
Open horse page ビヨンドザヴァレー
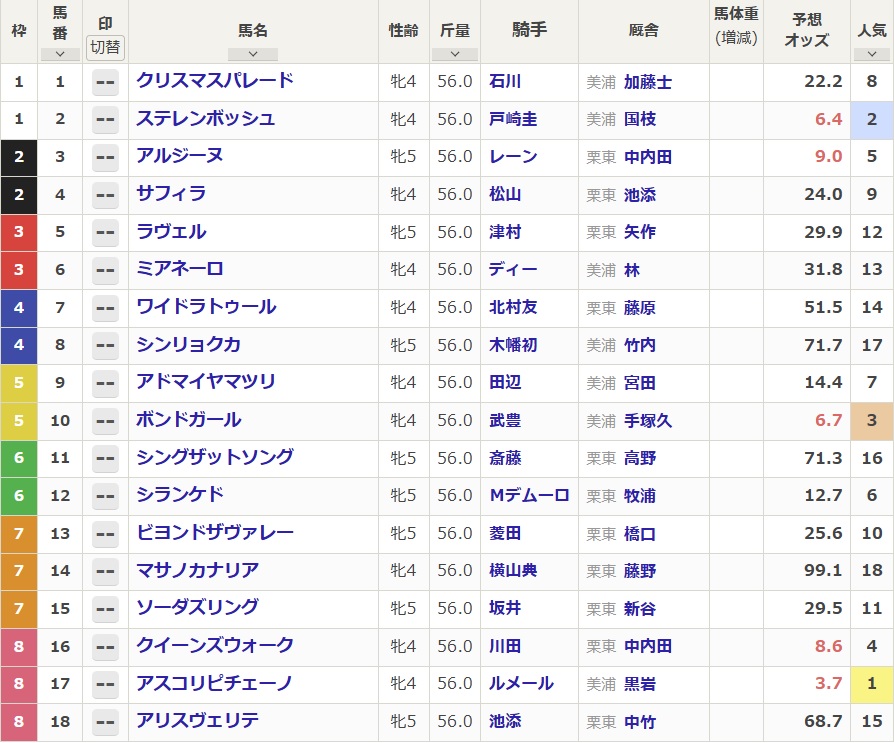(x=215, y=533)
